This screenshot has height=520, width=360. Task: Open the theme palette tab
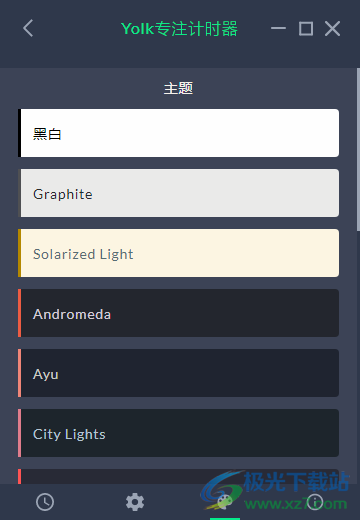[x=225, y=502]
